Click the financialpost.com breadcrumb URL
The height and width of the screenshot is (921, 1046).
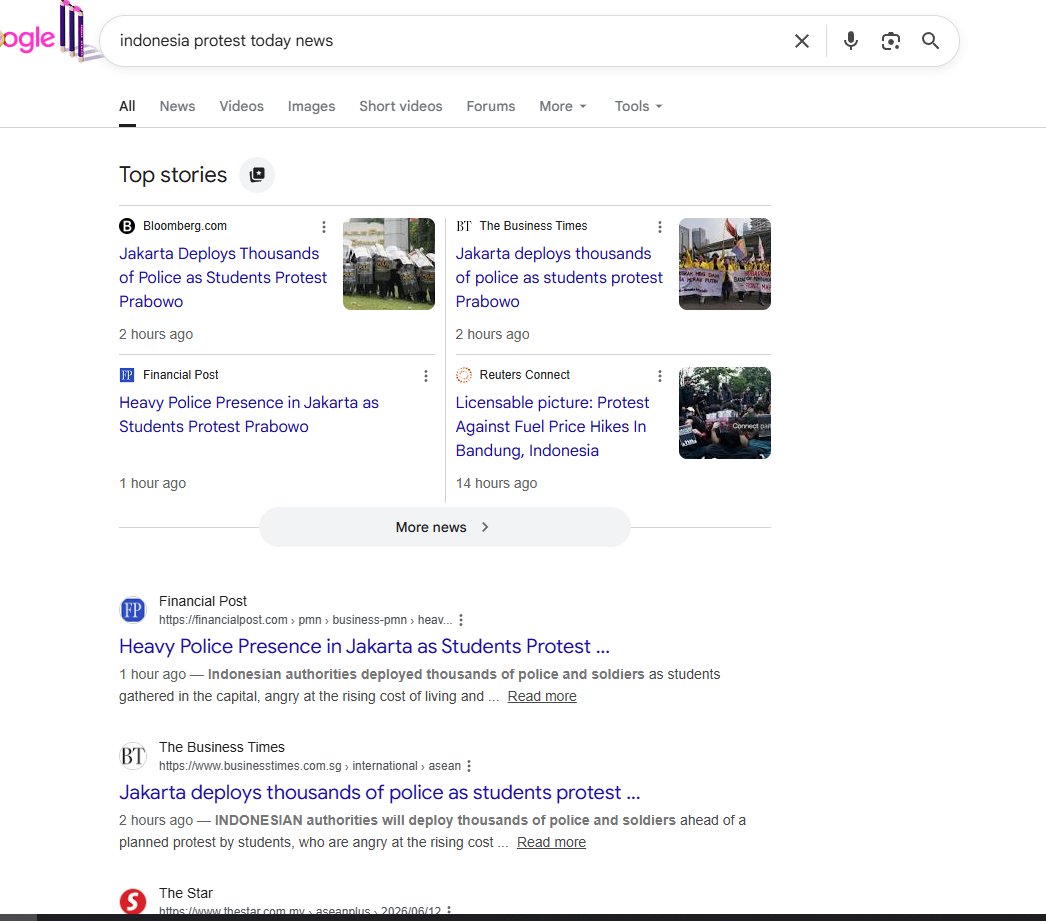click(305, 620)
